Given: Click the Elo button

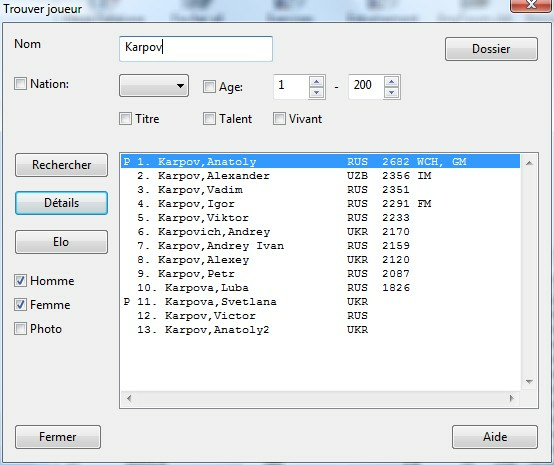Looking at the screenshot, I should [61, 242].
